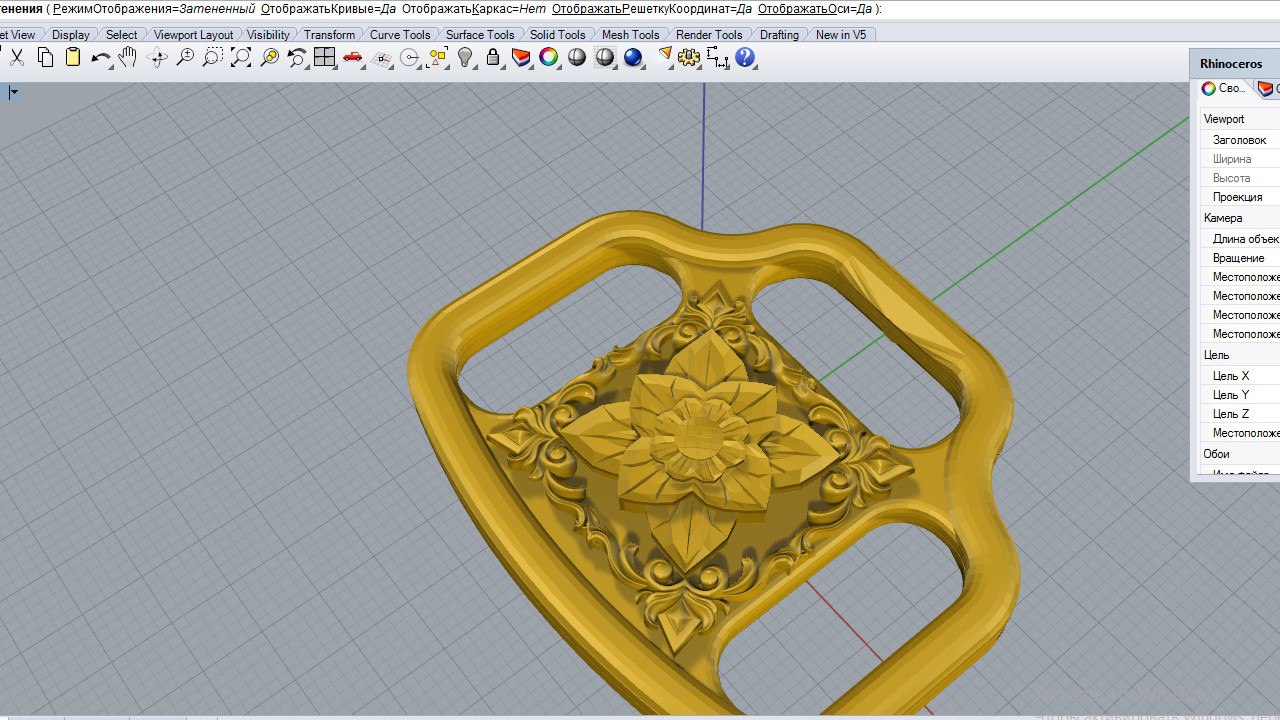This screenshot has width=1280, height=720.
Task: Open the viewport title dropdown arrow
Action: (14, 93)
